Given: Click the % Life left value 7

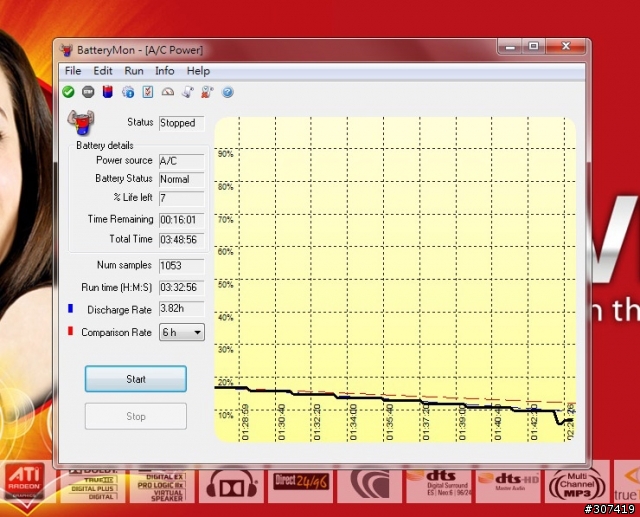Looking at the screenshot, I should [182, 199].
